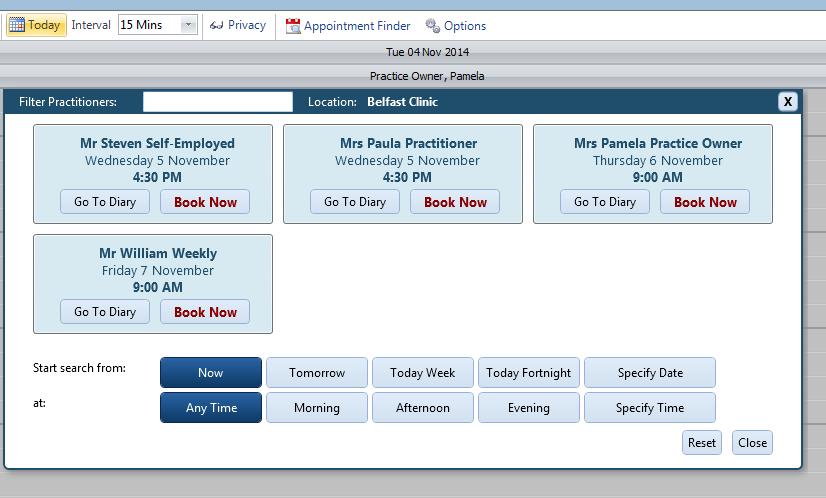Select Morning time option
Screen dimensions: 826x498
coord(317,407)
